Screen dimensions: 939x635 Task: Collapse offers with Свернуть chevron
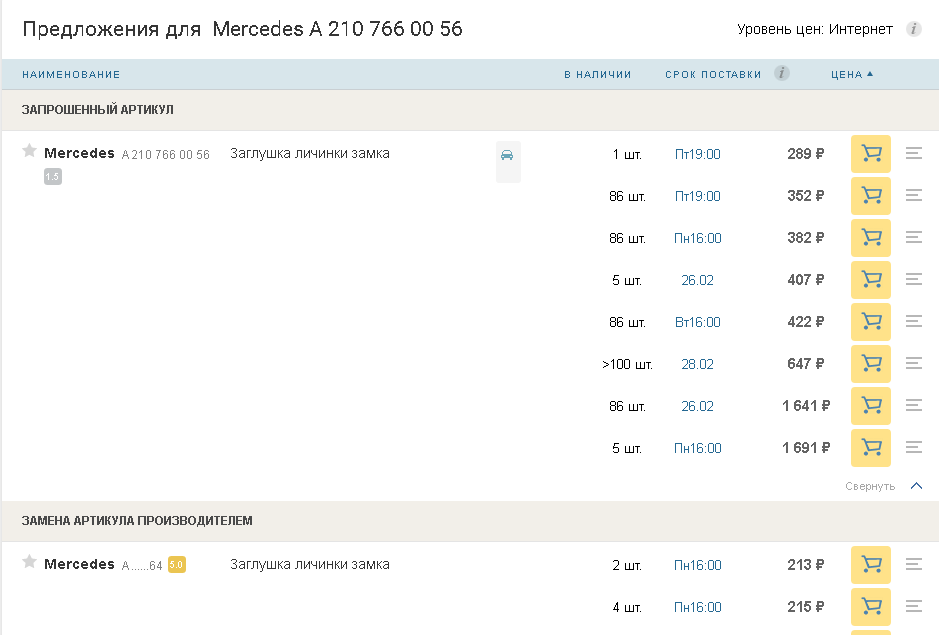click(x=916, y=486)
